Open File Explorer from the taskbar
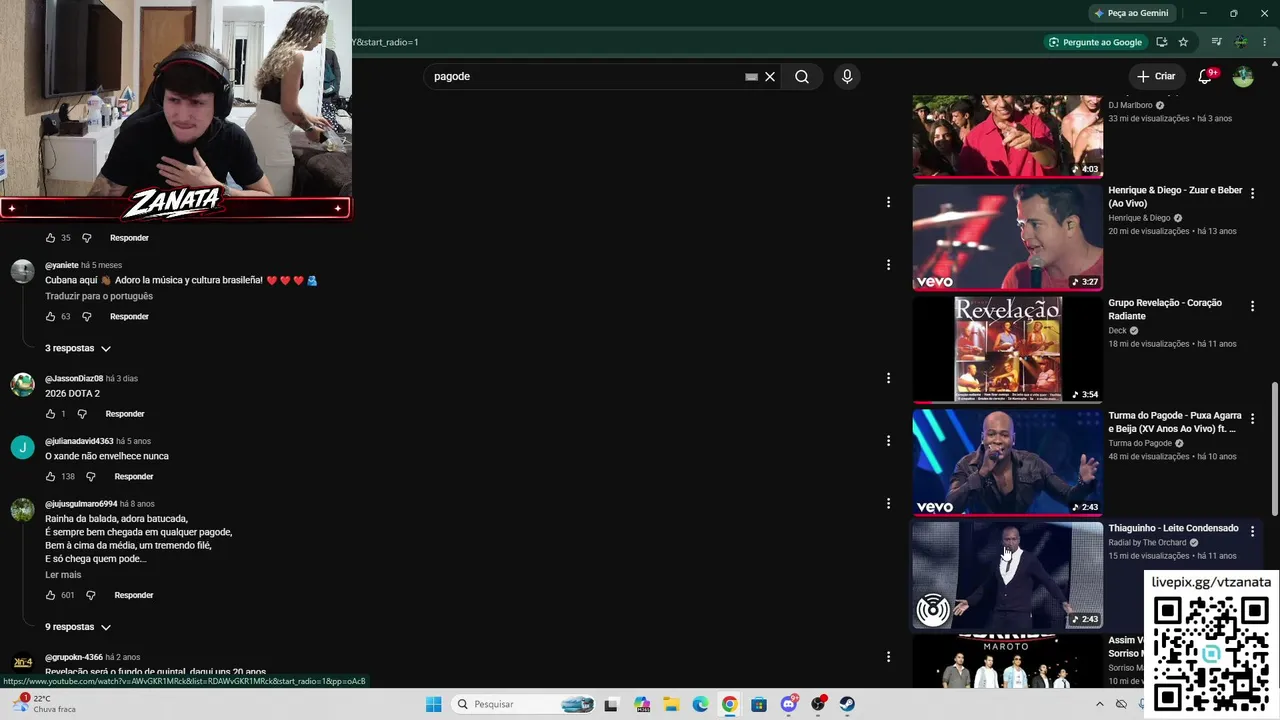1280x720 pixels. pyautogui.click(x=671, y=704)
